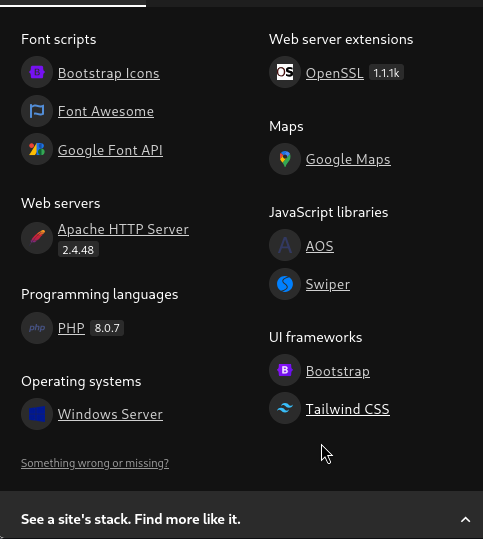The width and height of the screenshot is (483, 539).
Task: Click the AOS letter A icon
Action: tap(285, 245)
